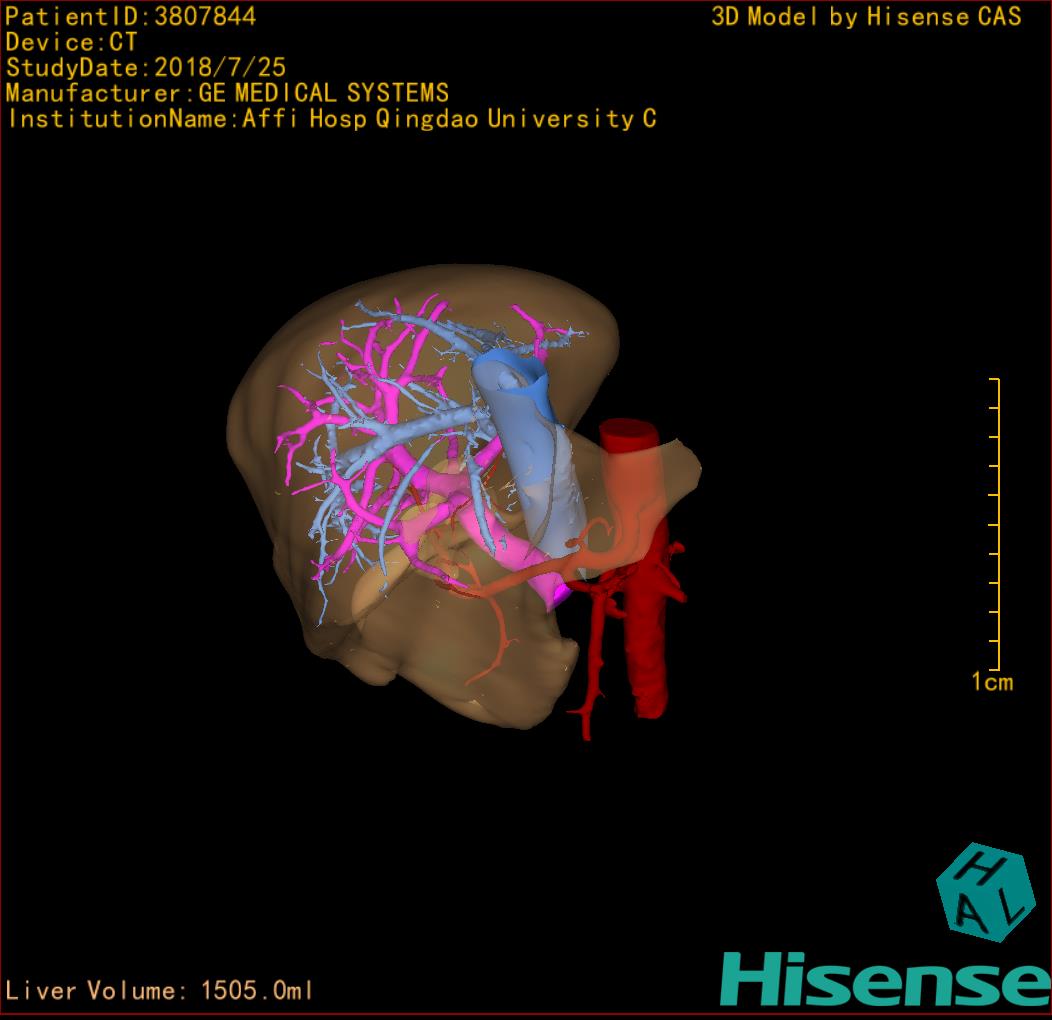Click the StudyDate:2018/7/25 text
The image size is (1052, 1020).
(146, 68)
